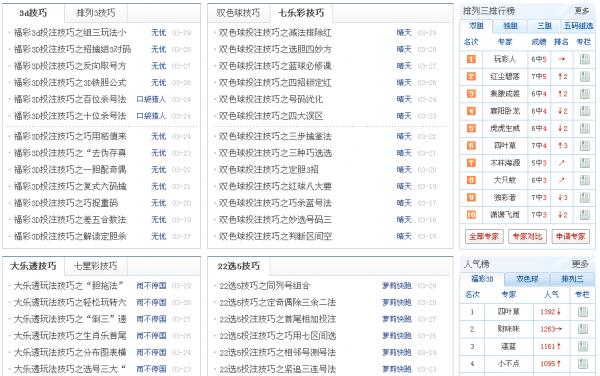The height and width of the screenshot is (376, 600).
Task: Open article 双色球投注技巧之号码优化
Action: tap(271, 99)
